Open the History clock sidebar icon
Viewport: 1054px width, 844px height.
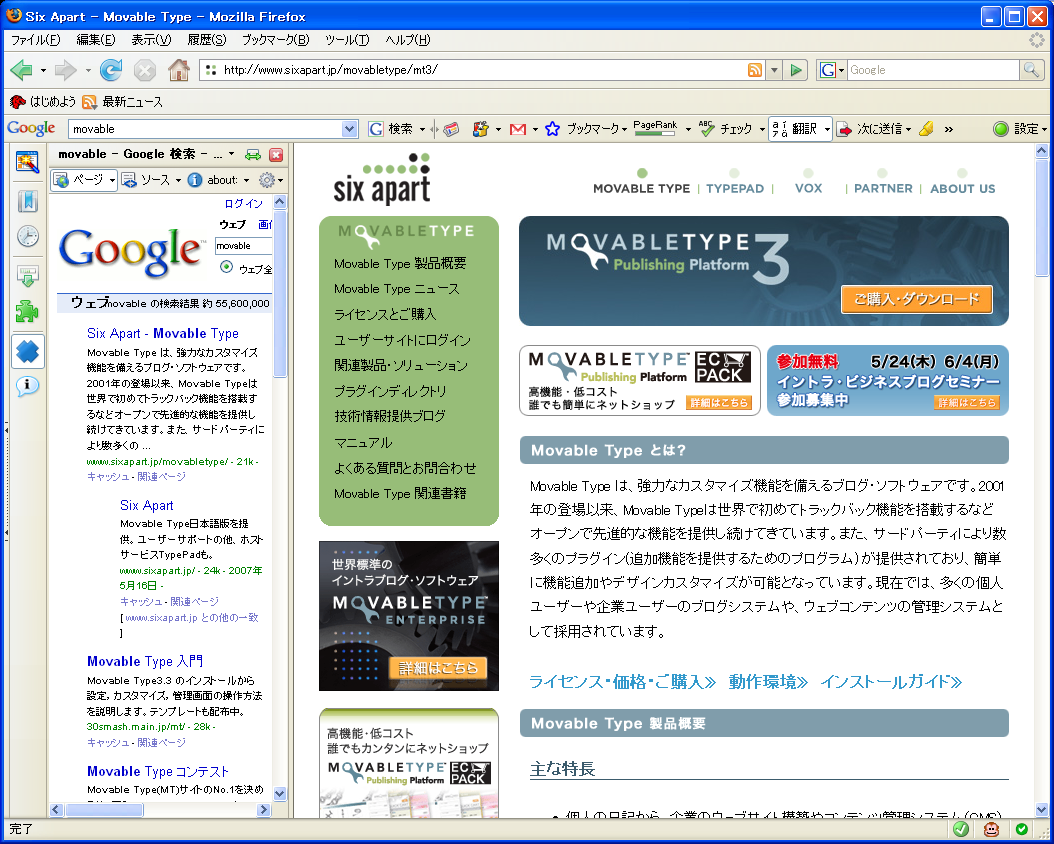[27, 237]
